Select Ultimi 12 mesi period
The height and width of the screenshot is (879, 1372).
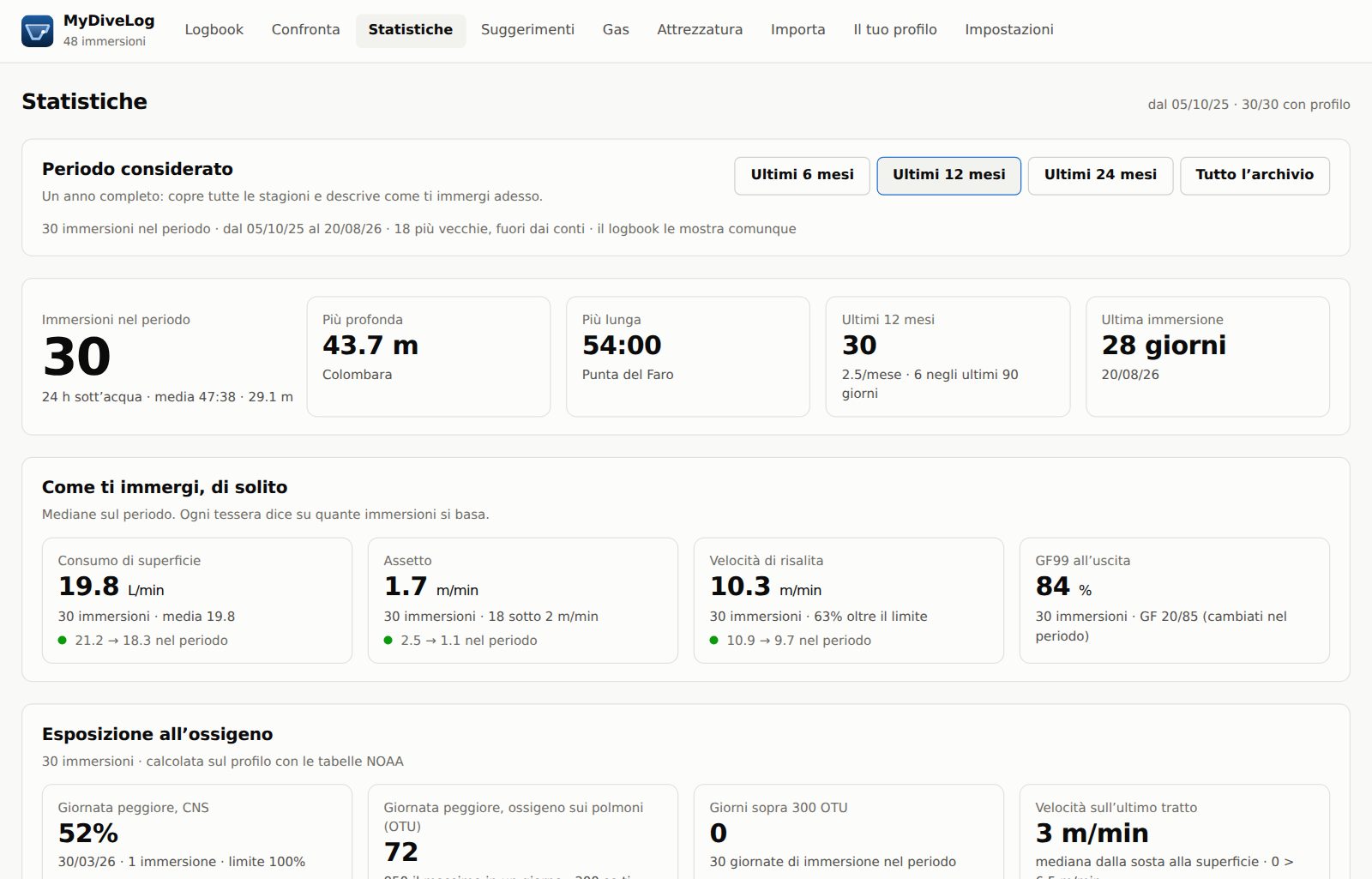[x=948, y=175]
